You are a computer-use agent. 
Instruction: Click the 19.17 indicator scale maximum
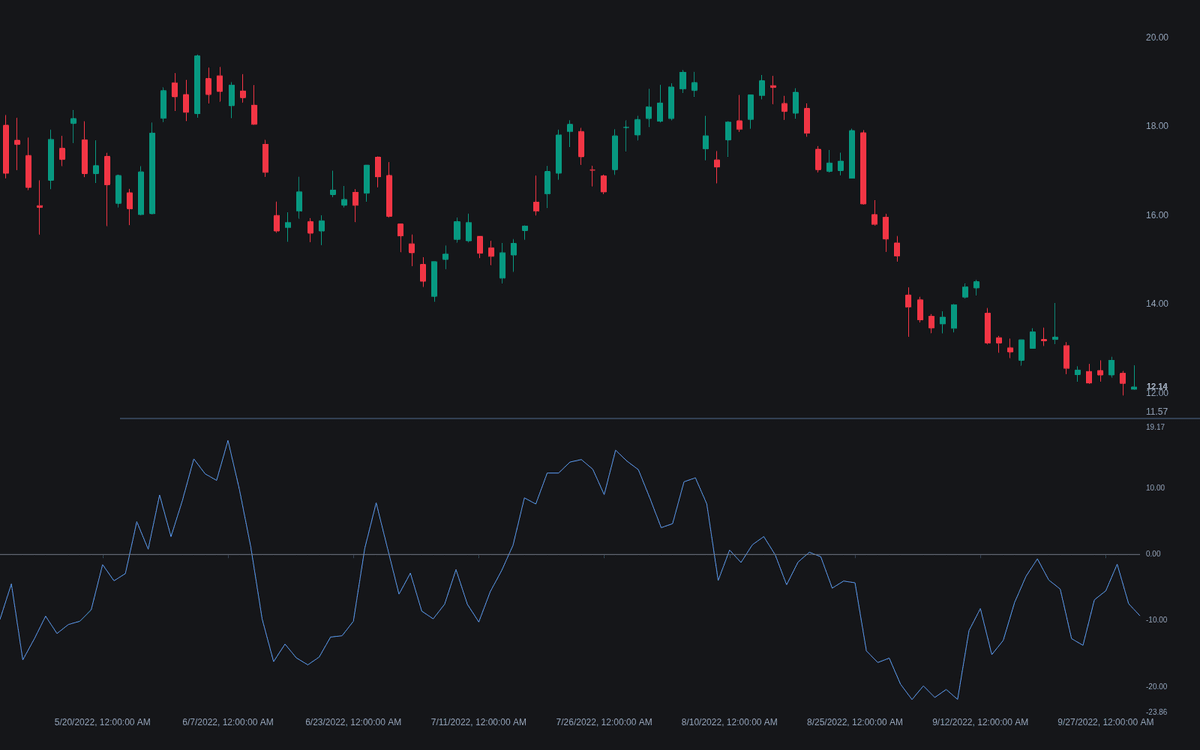[1155, 427]
